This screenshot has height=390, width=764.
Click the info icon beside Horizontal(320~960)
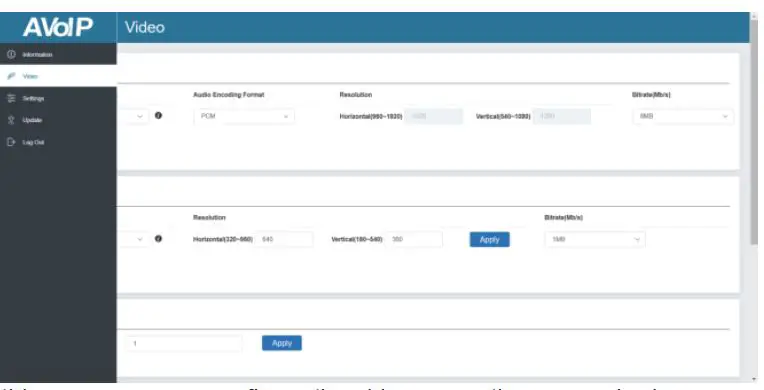(x=158, y=239)
